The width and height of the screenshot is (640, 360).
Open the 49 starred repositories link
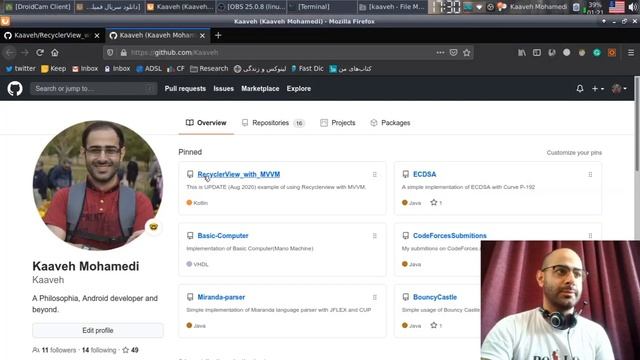[x=131, y=350]
